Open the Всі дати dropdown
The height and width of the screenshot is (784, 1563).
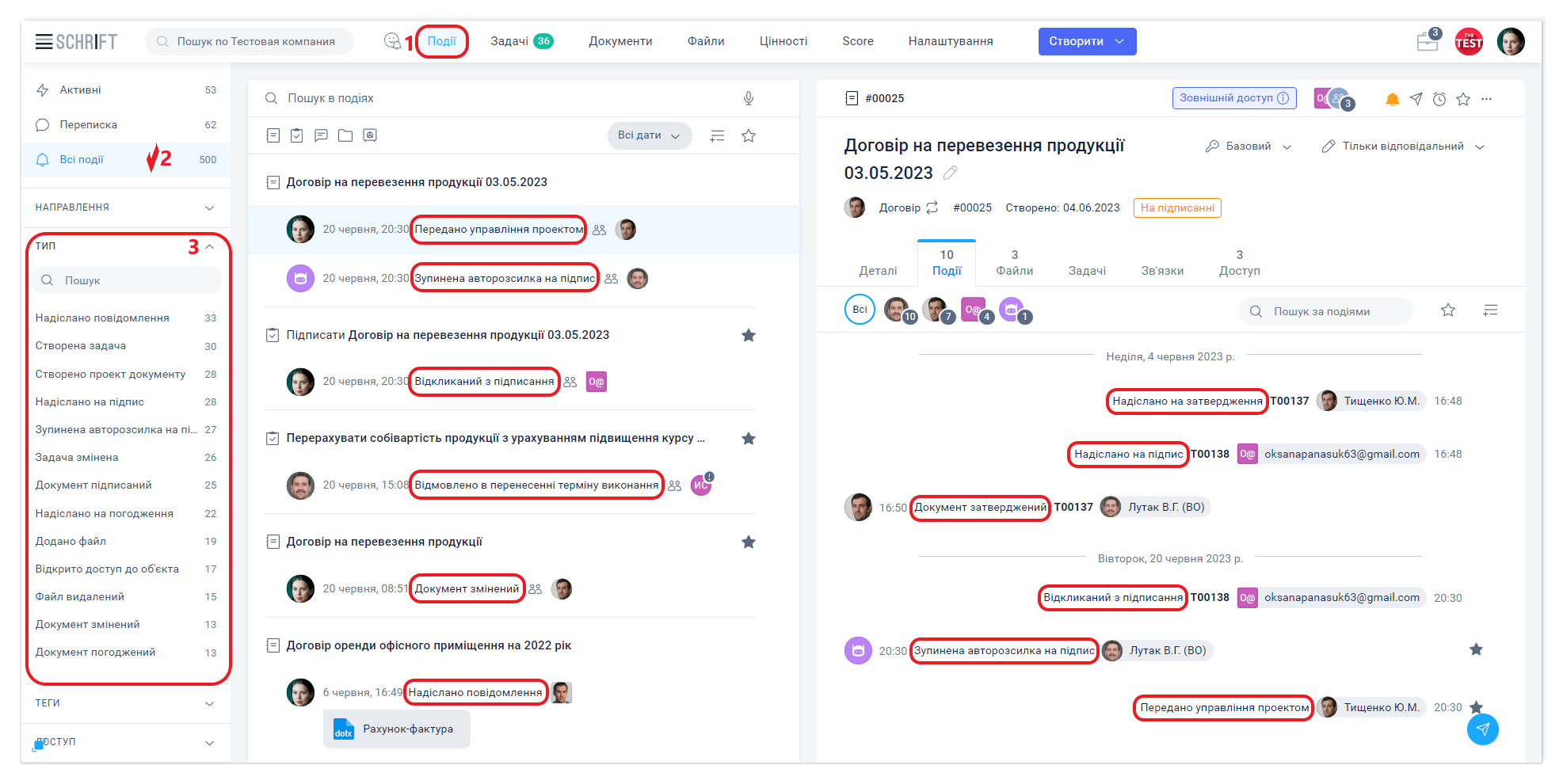[649, 135]
